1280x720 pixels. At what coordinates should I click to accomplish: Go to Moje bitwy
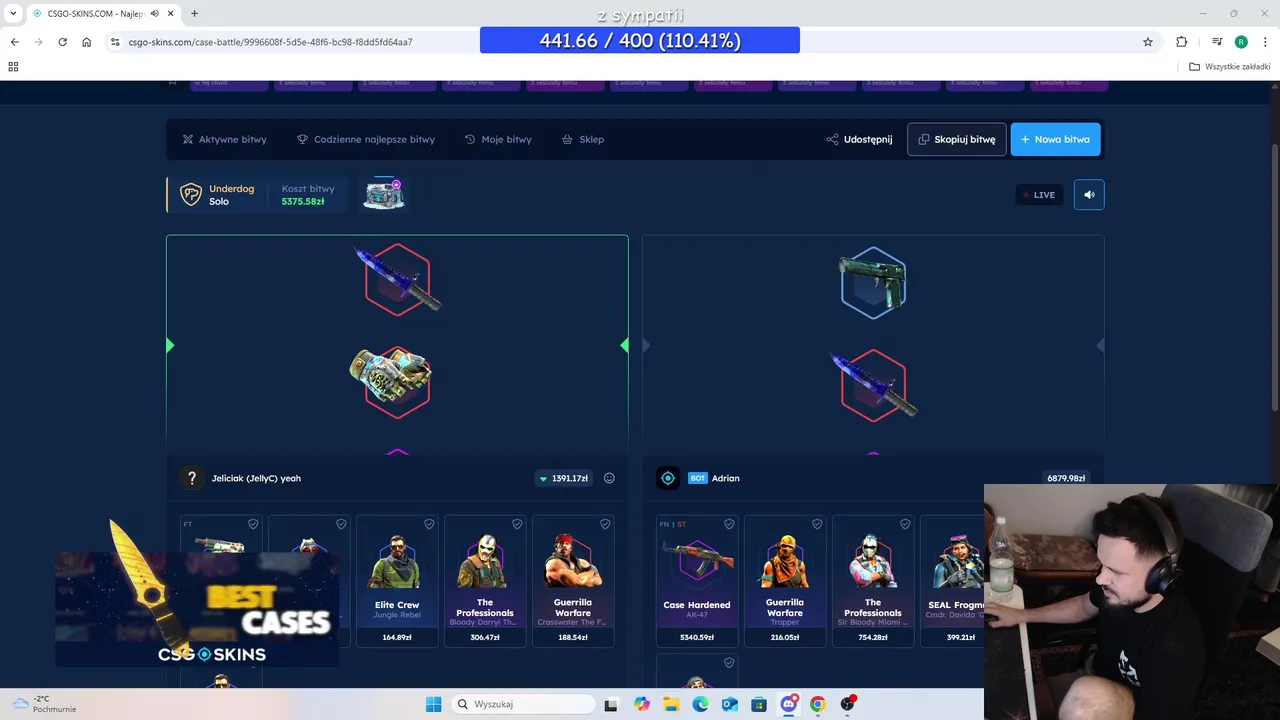click(498, 139)
